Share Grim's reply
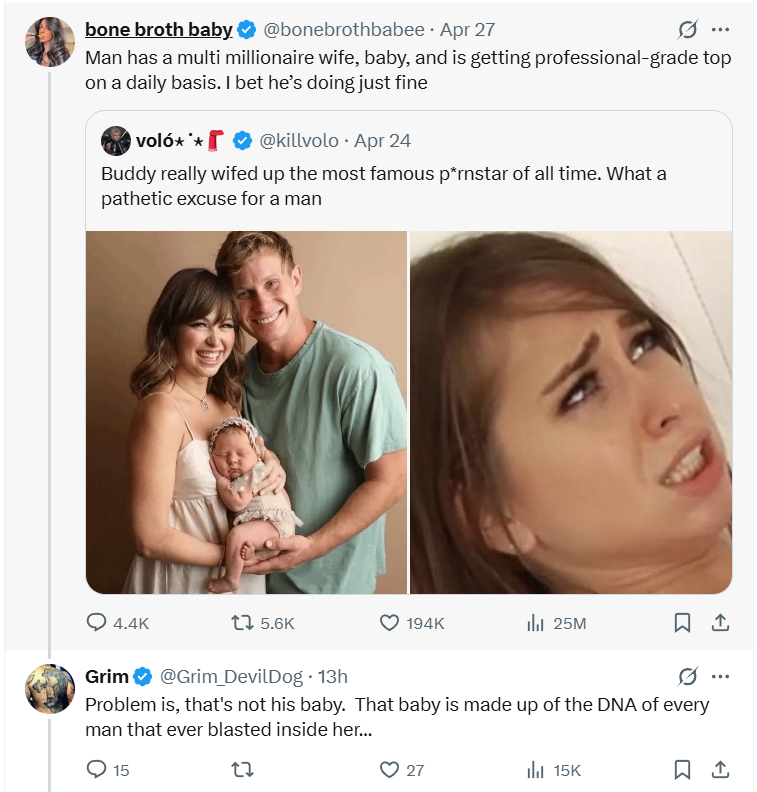Viewport: 757px width, 792px height. coord(718,770)
